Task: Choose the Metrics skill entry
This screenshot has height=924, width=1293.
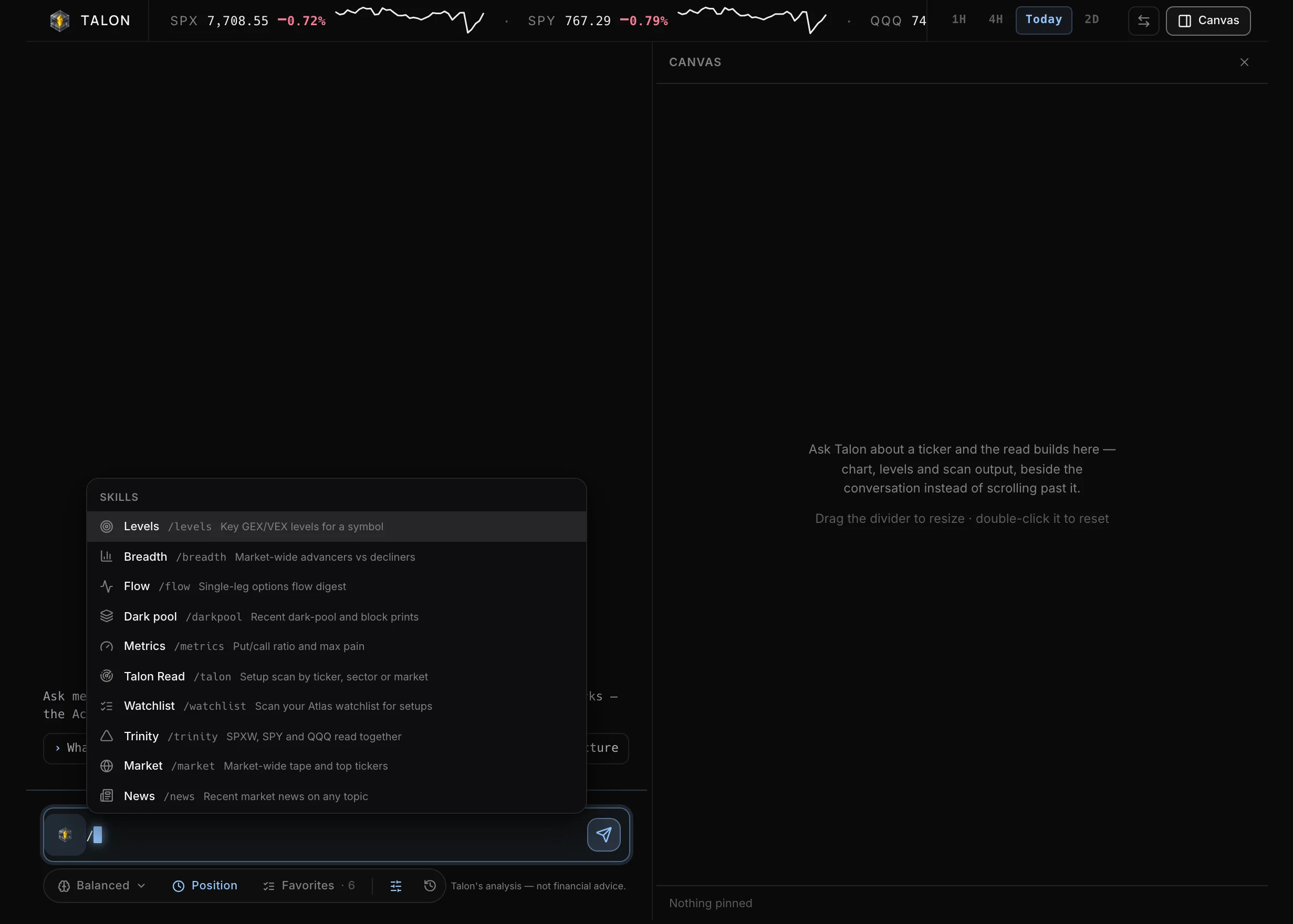Action: click(x=336, y=646)
